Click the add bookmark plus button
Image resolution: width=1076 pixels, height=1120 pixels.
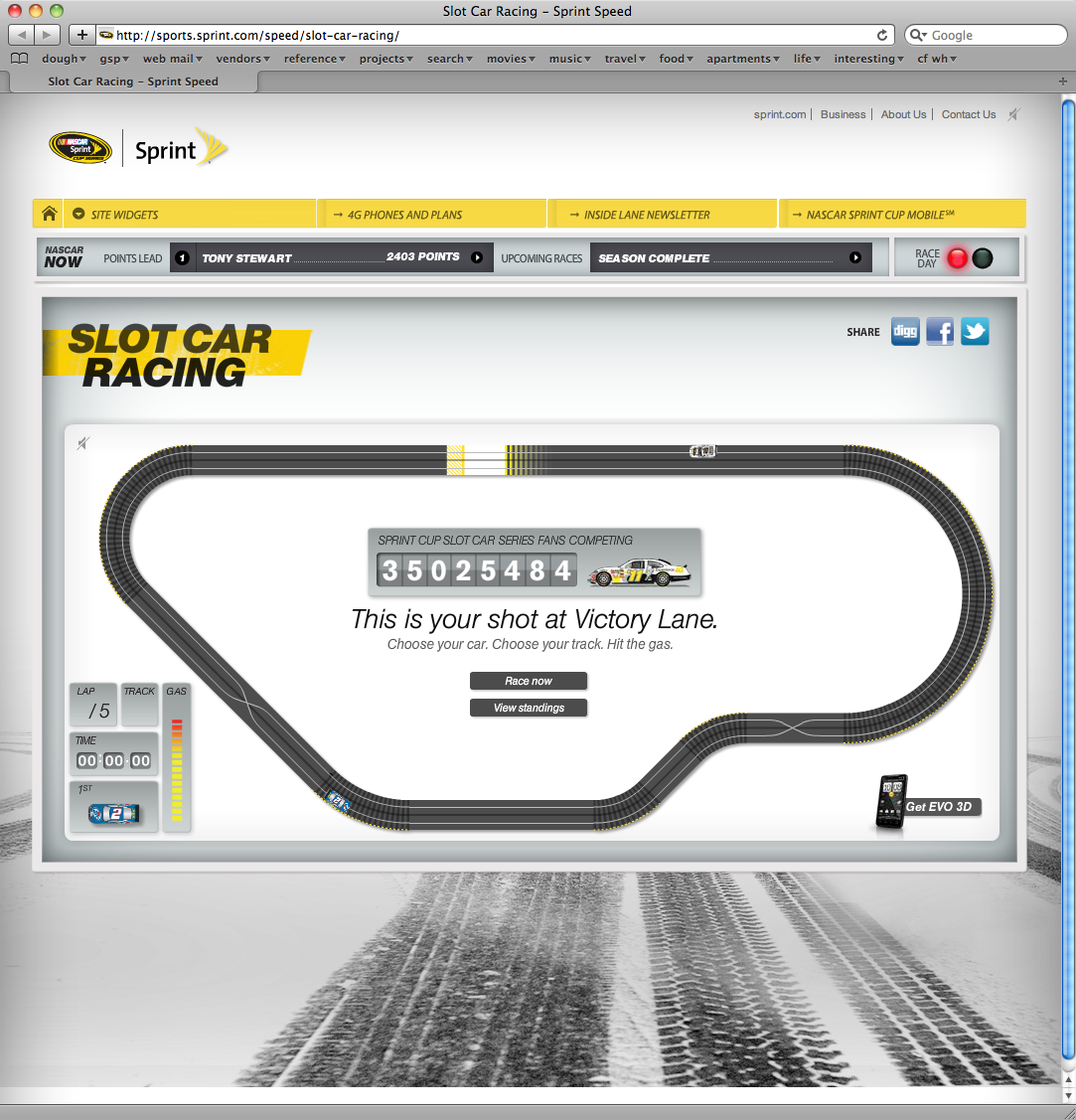tap(82, 34)
